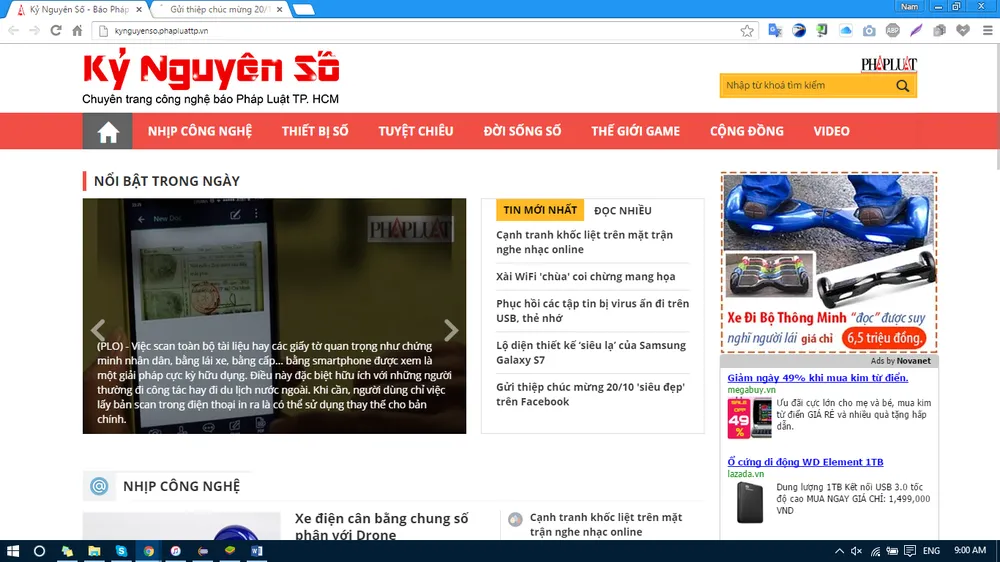Click the Pháp Luật logo above search
Image resolution: width=1000 pixels, height=562 pixels.
(x=888, y=64)
